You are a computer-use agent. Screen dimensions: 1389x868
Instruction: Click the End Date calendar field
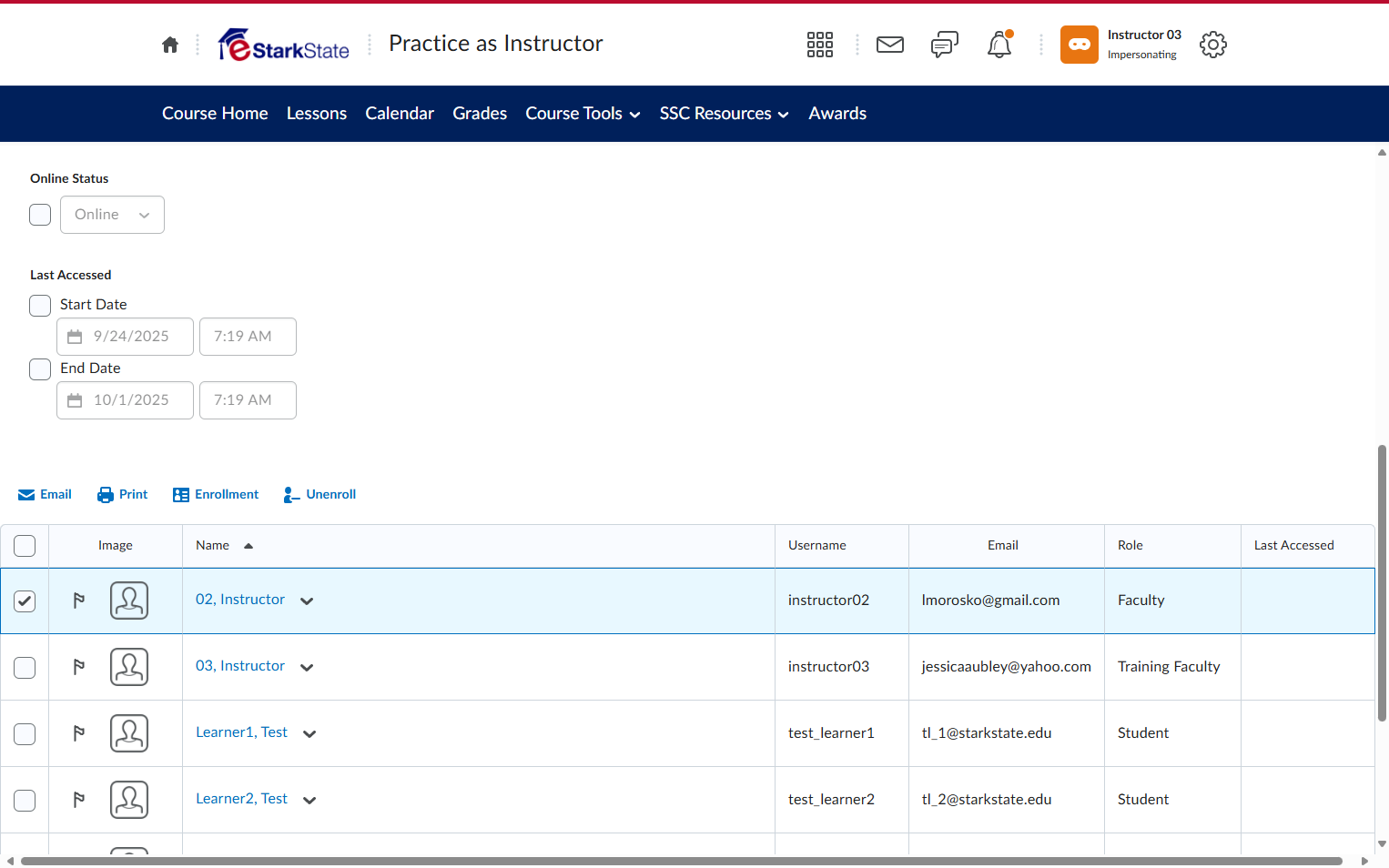pos(125,400)
